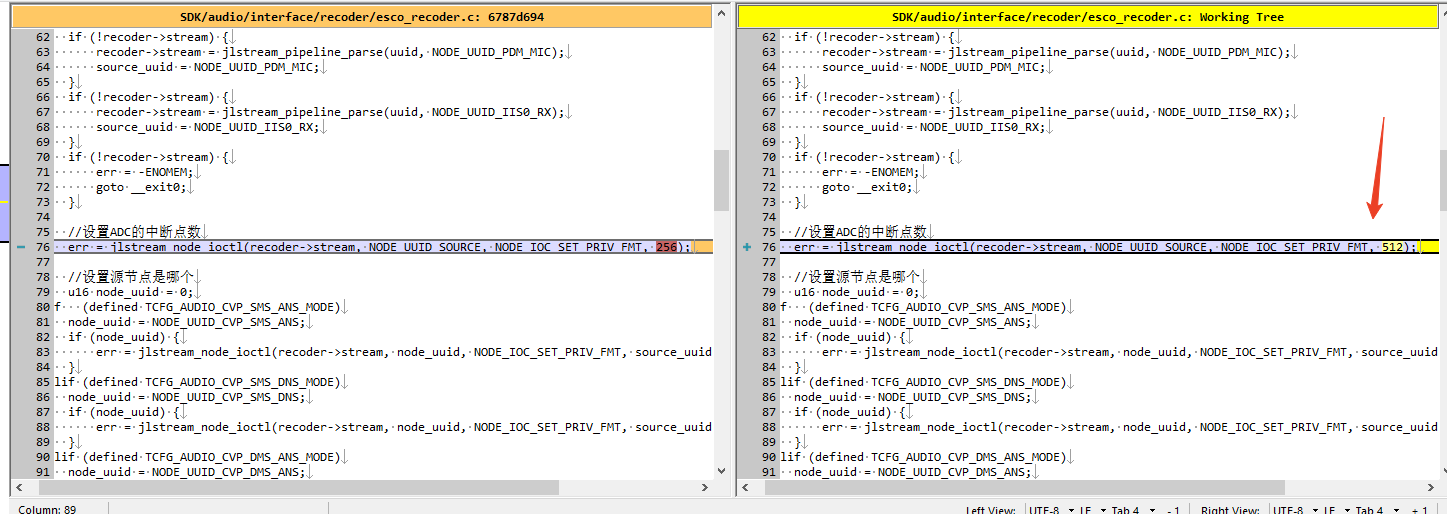Open left view UTF-8 encoding dropdown
Screen dimensions: 1447x514
pos(1050,510)
